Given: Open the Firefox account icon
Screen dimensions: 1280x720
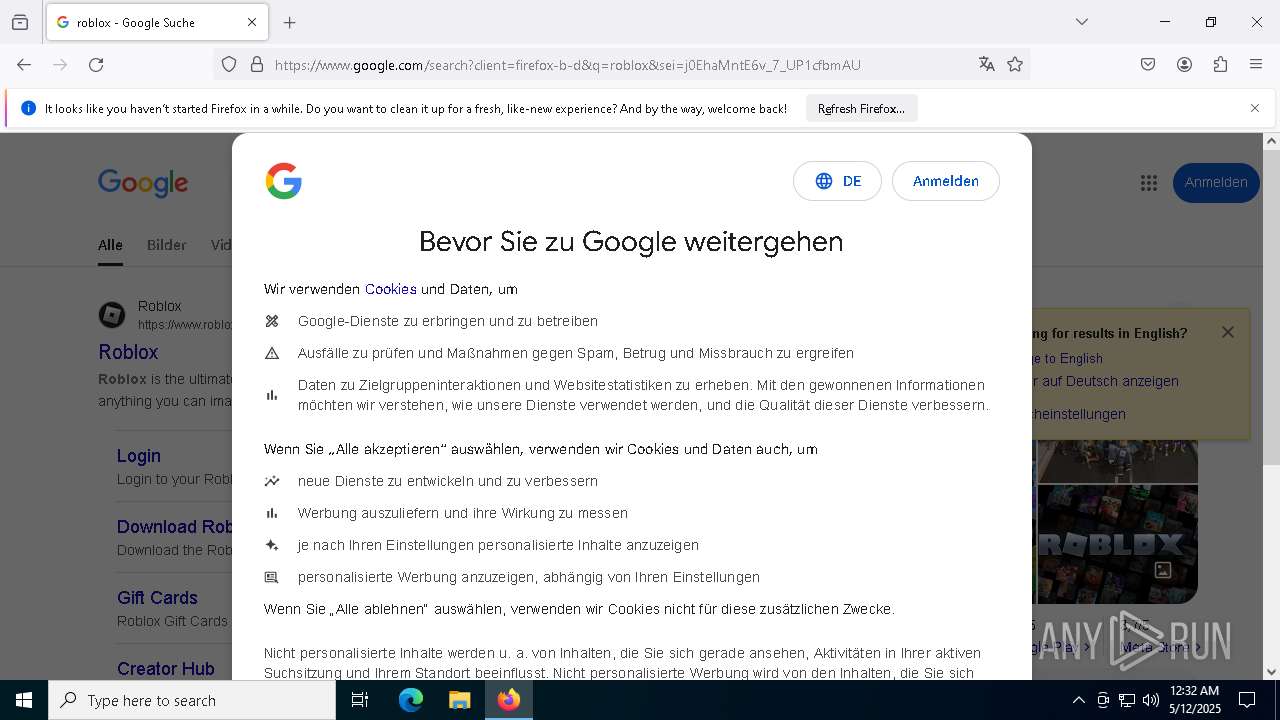Looking at the screenshot, I should 1184,65.
